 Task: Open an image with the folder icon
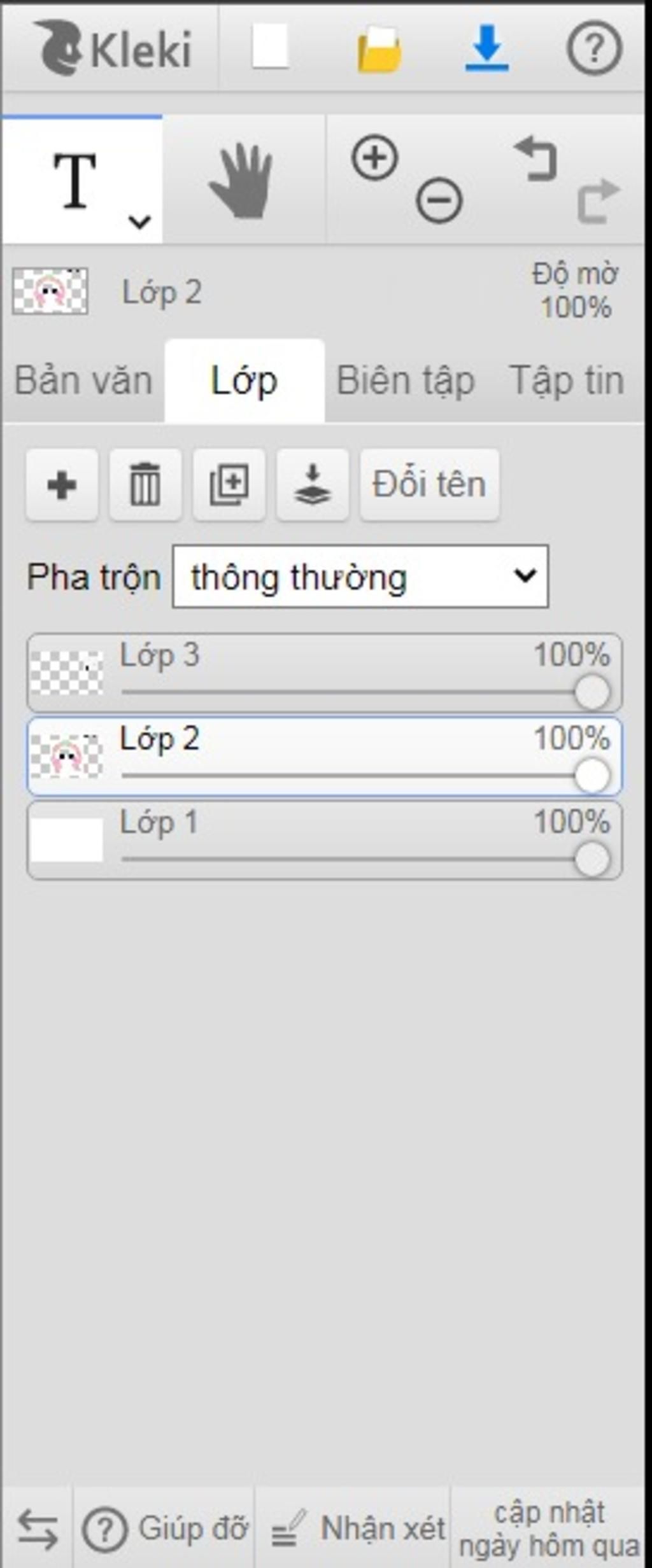coord(379,49)
